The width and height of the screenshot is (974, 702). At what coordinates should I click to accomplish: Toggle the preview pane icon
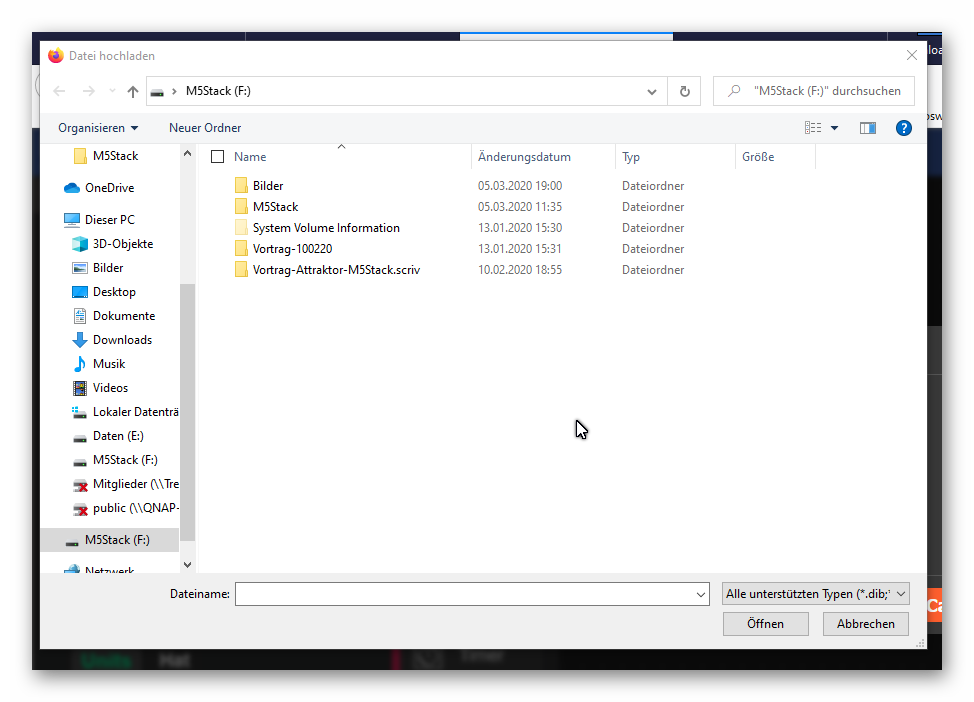click(867, 128)
